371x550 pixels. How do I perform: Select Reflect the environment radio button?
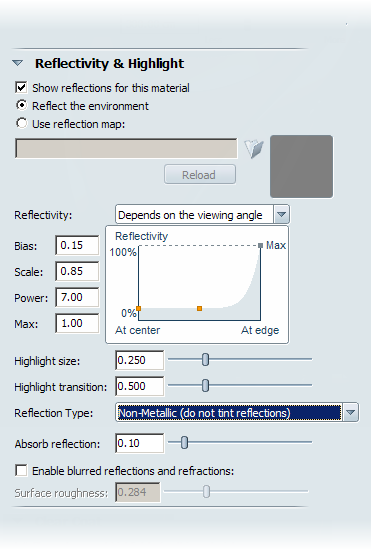pos(22,105)
